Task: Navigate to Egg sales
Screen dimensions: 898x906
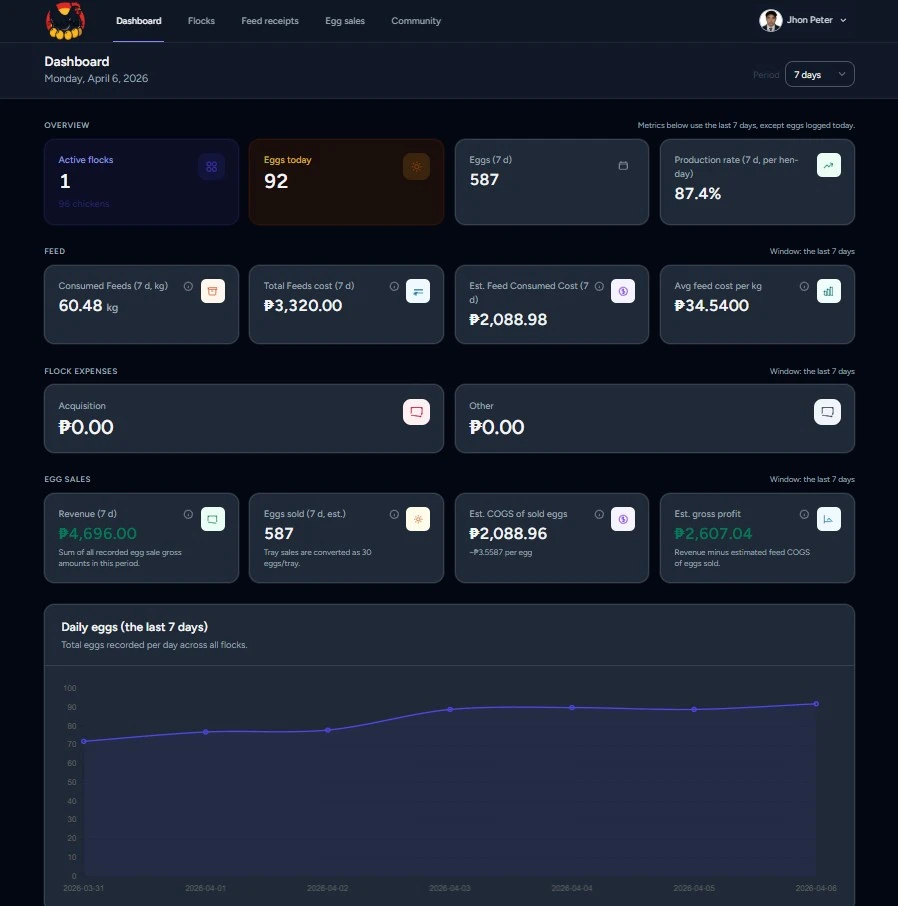Action: click(x=344, y=20)
